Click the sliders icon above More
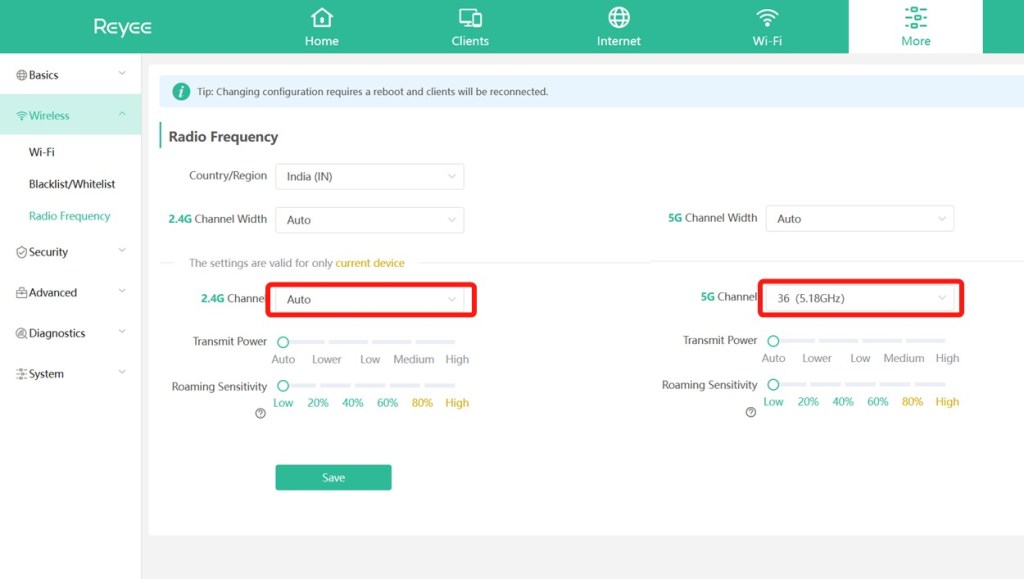Viewport: 1024px width, 579px height. [x=916, y=18]
